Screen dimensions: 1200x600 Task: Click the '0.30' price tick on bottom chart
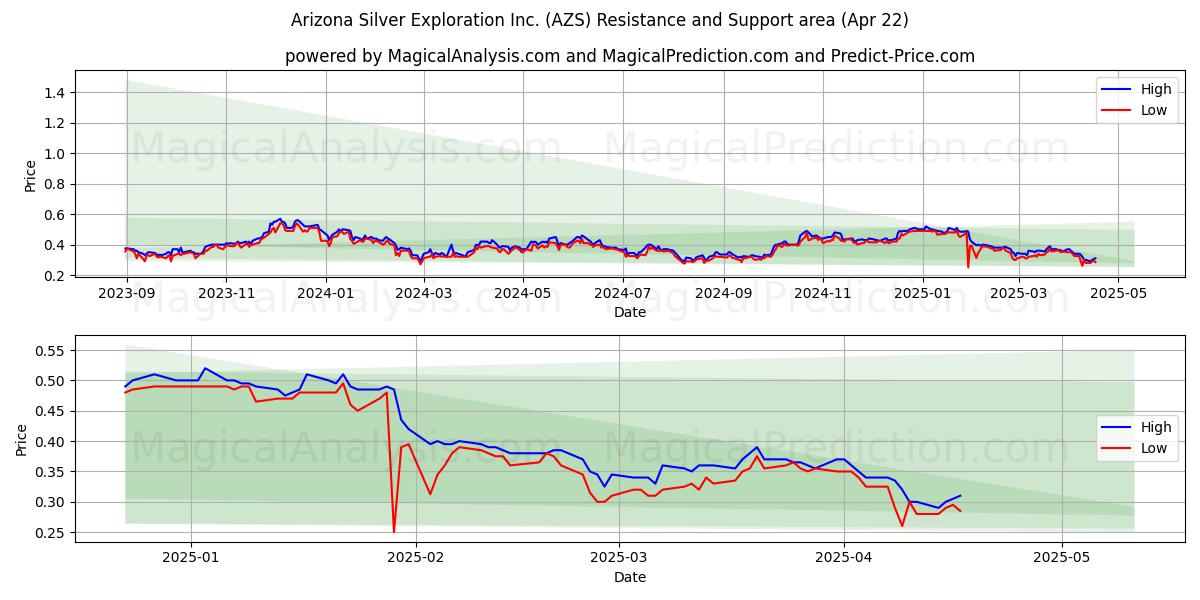(52, 502)
